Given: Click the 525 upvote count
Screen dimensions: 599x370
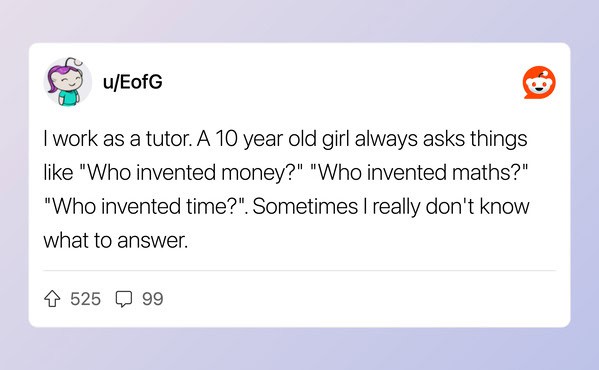Looking at the screenshot, I should tap(86, 299).
